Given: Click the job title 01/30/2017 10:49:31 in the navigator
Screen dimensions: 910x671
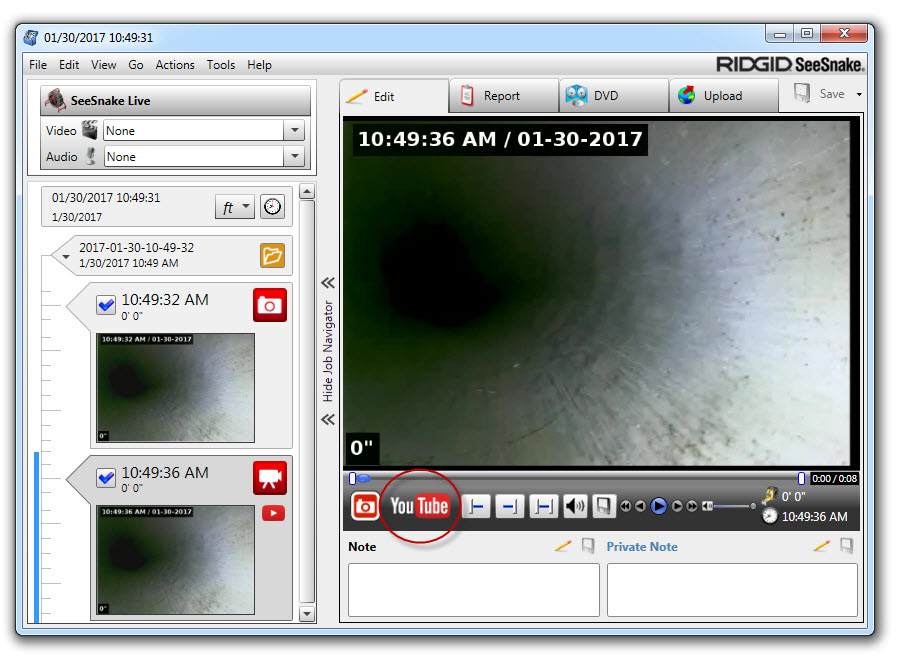Looking at the screenshot, I should pos(106,197).
